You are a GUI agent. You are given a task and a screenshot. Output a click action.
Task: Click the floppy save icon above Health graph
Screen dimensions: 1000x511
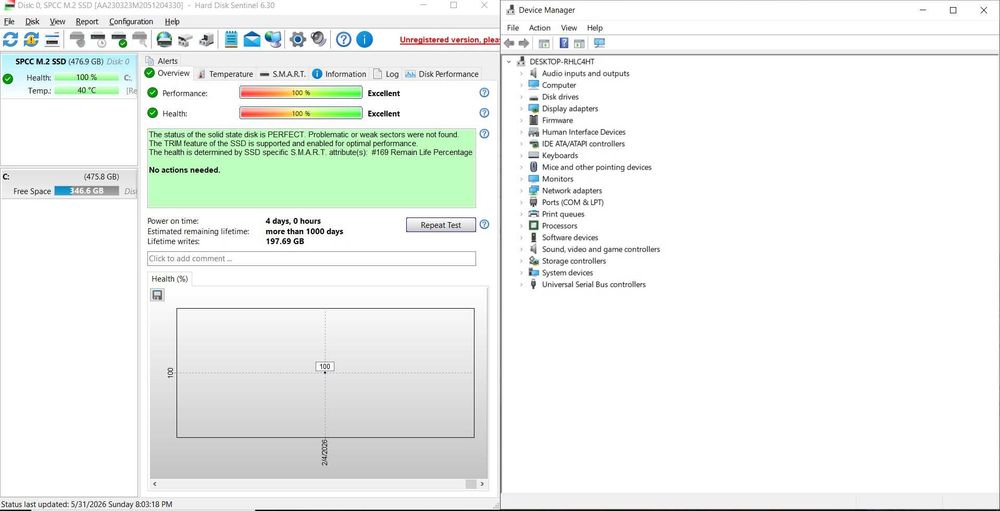coord(157,295)
